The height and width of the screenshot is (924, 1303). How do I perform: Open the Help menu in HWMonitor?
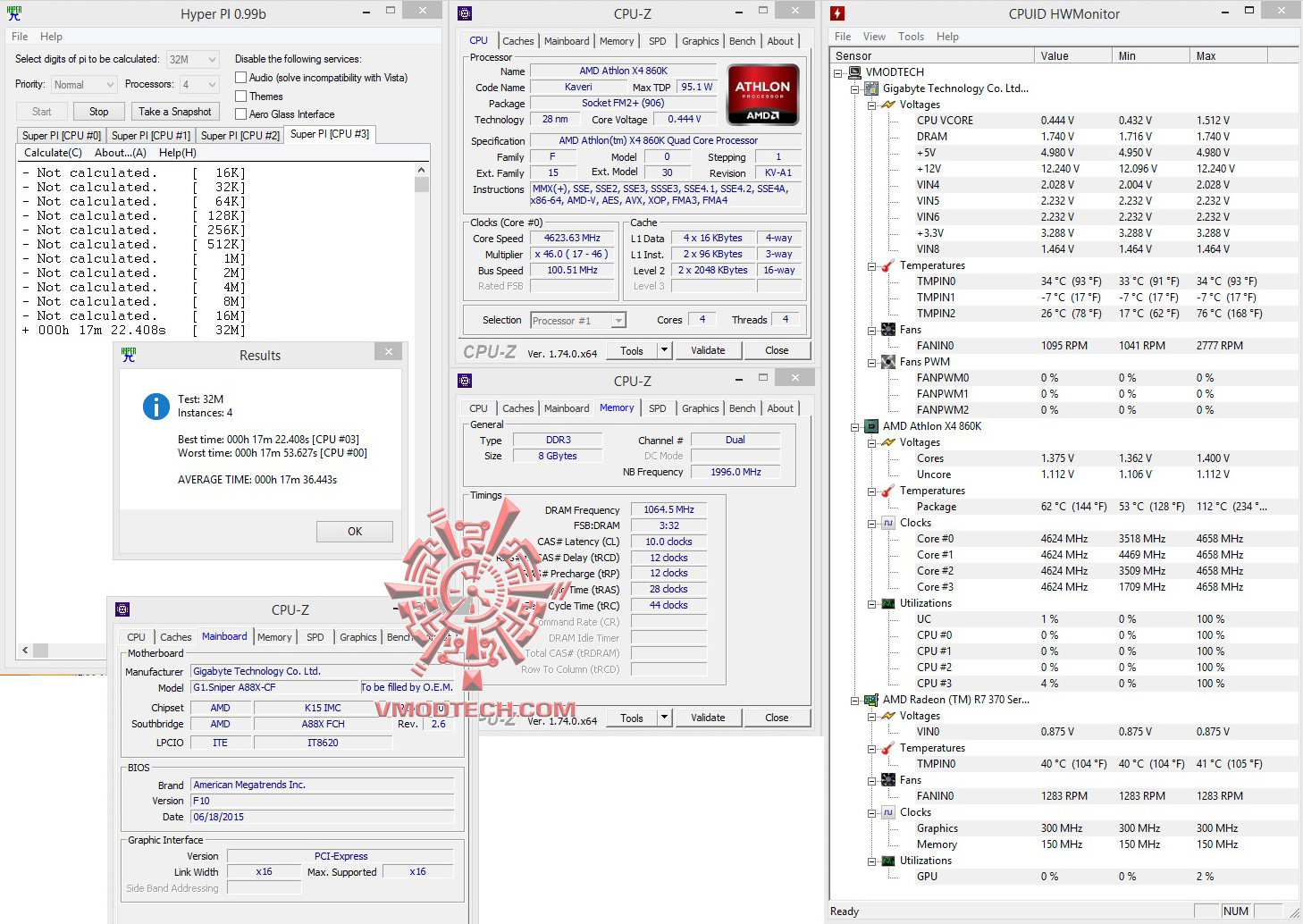pyautogui.click(x=947, y=37)
